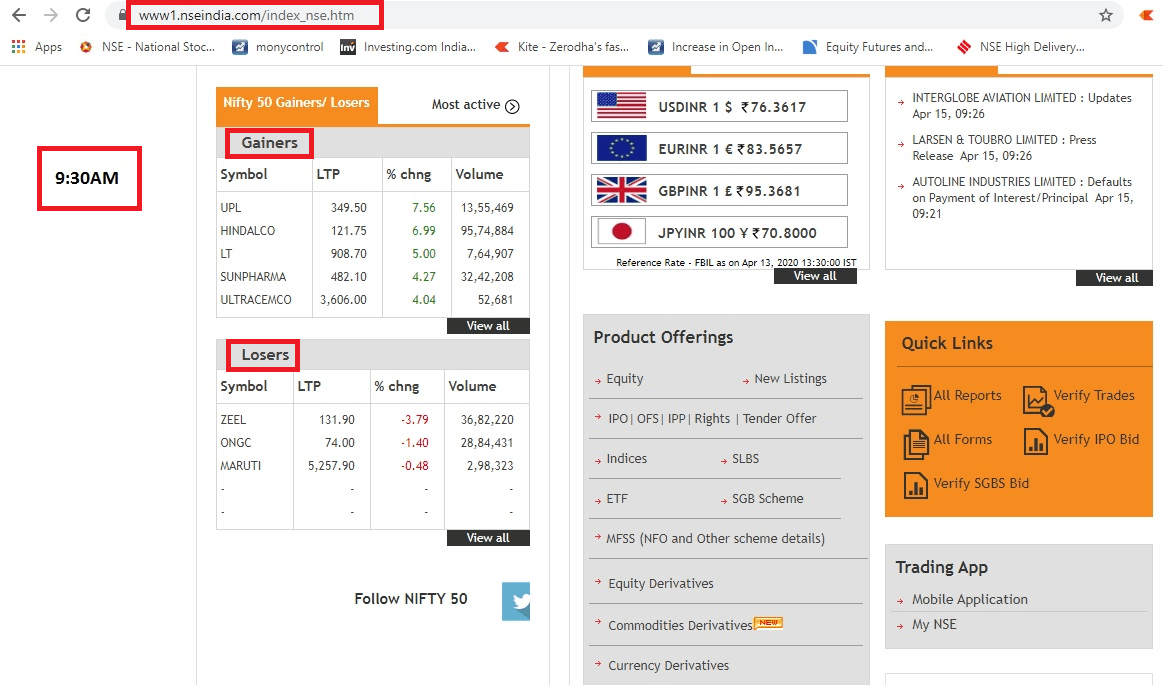Open the NSE High Delivery bookmark
Image resolution: width=1163 pixels, height=685 pixels.
pos(1021,47)
